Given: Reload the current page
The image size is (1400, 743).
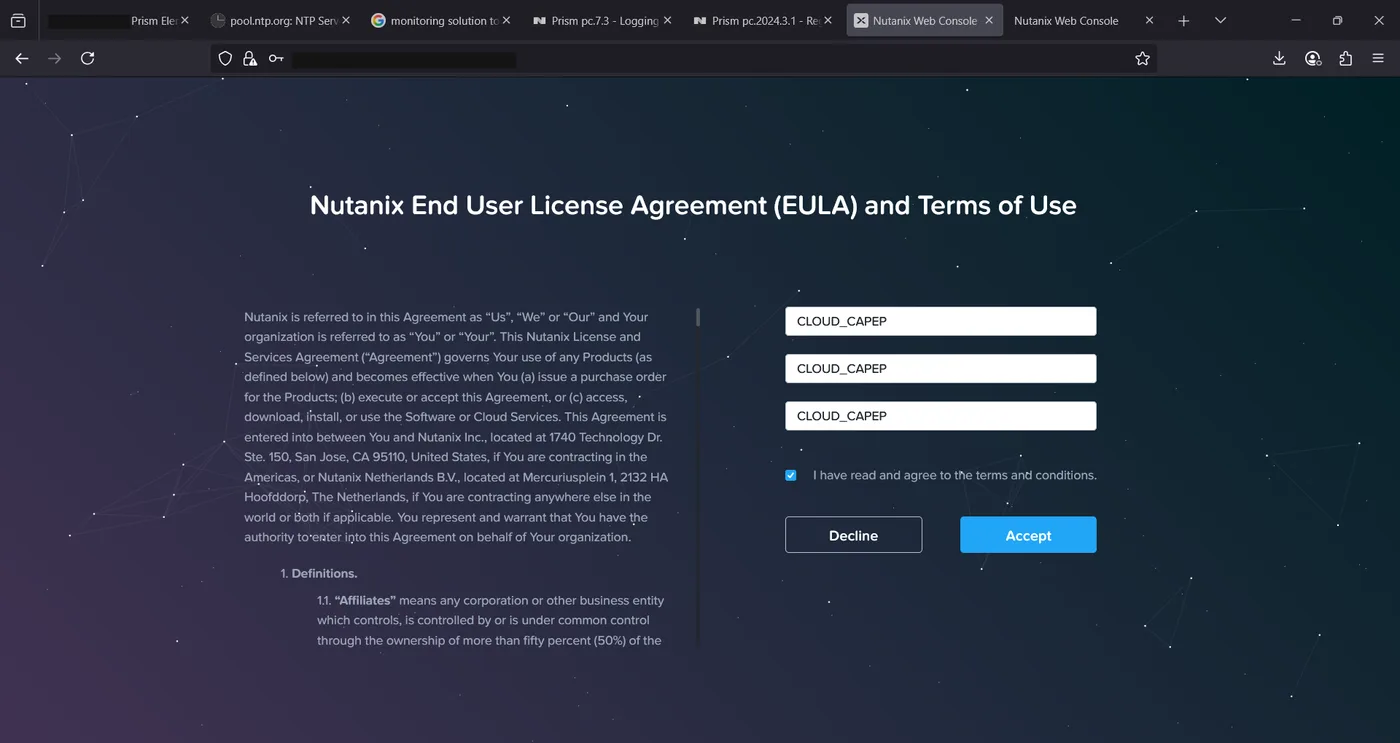Looking at the screenshot, I should coord(88,59).
